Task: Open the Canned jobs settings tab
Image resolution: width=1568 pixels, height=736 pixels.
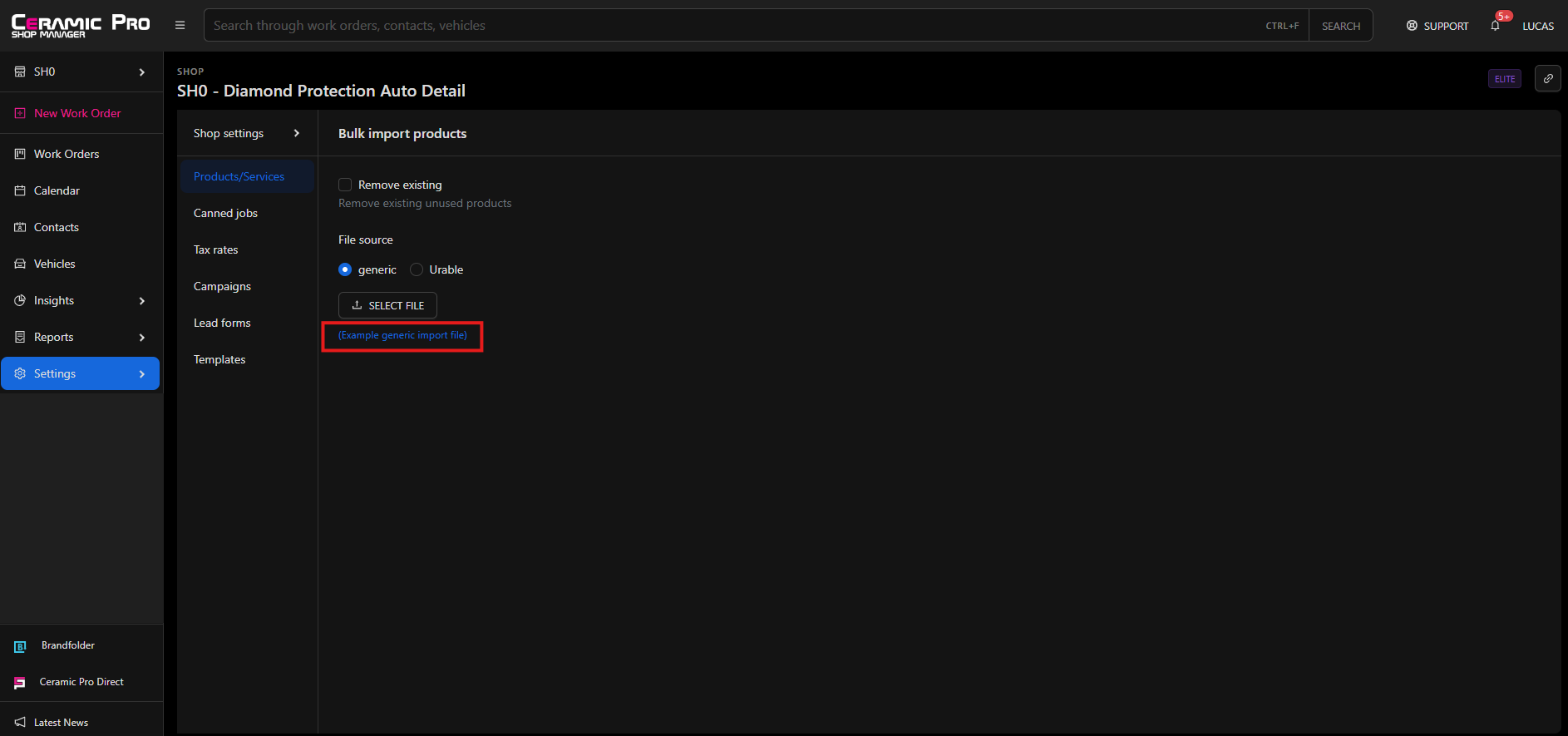Action: 247,213
